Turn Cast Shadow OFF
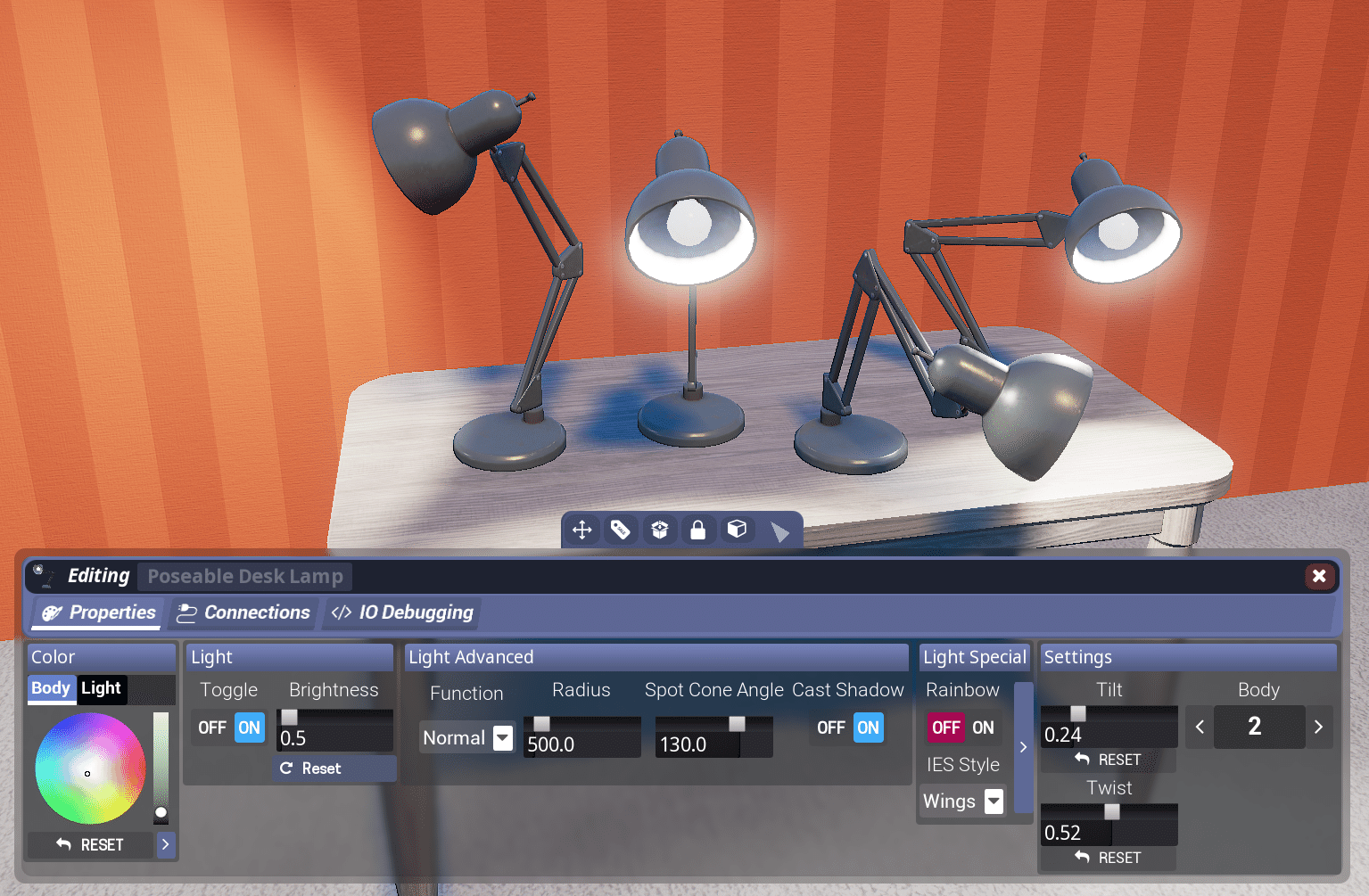The image size is (1369, 896). [x=831, y=728]
